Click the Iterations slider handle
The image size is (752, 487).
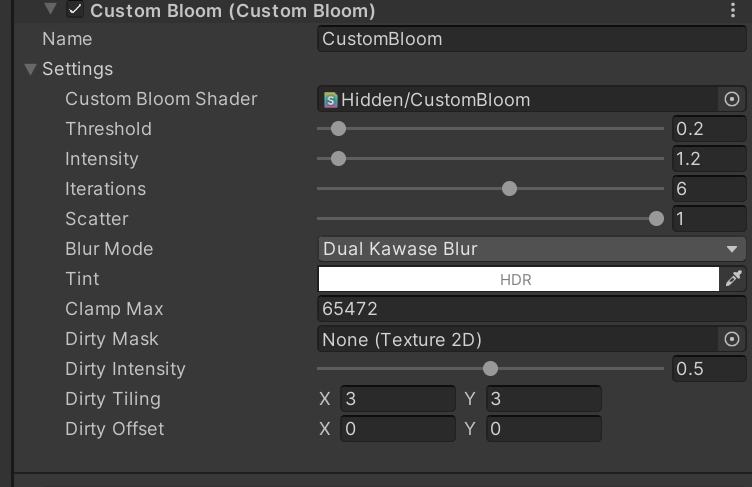point(509,189)
